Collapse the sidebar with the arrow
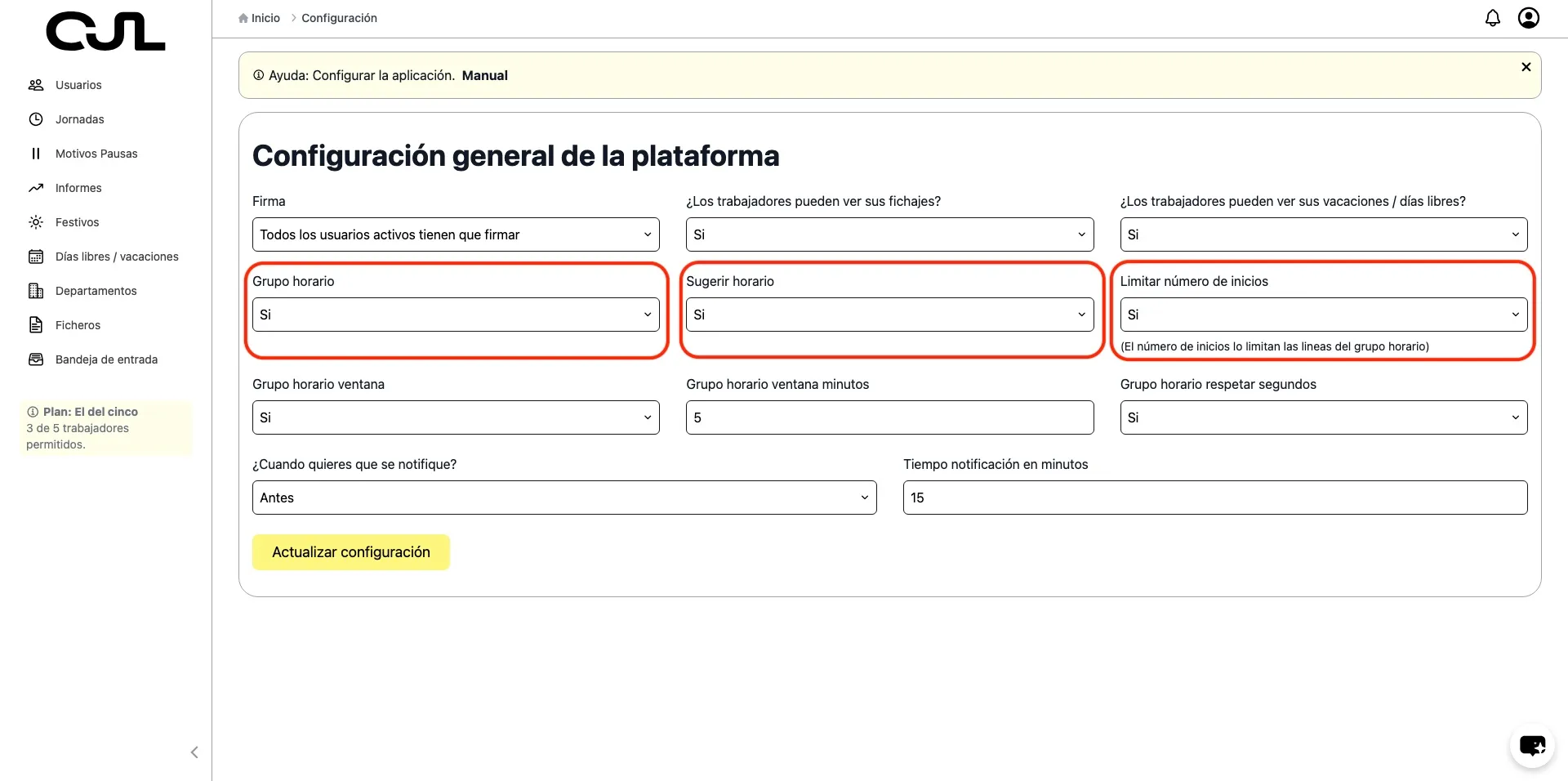This screenshot has height=781, width=1568. 194,752
